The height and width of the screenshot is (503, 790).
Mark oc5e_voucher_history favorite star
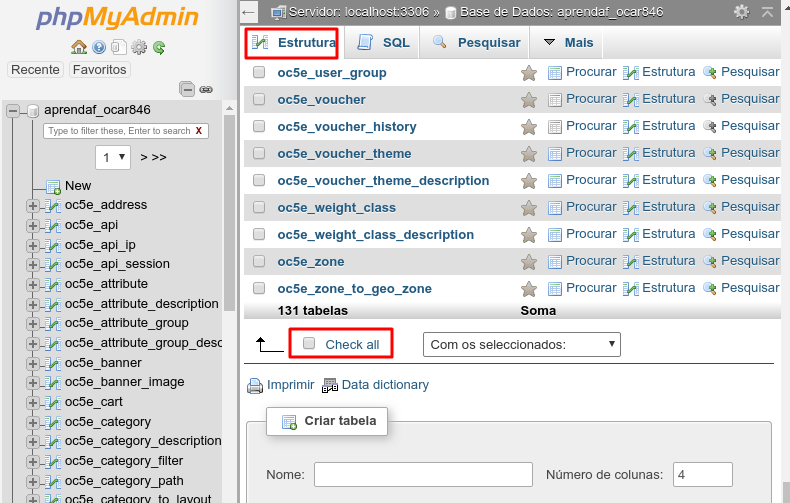pyautogui.click(x=529, y=127)
